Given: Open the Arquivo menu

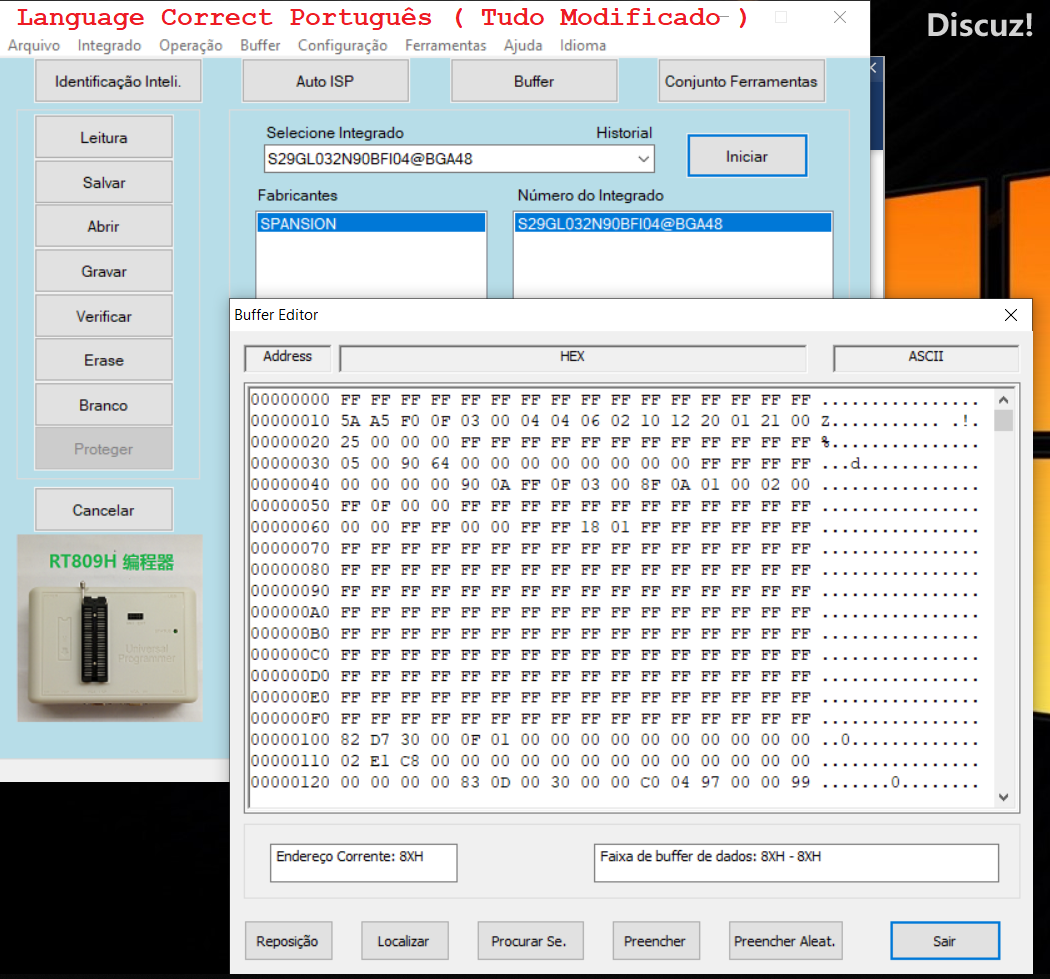Looking at the screenshot, I should tap(34, 45).
